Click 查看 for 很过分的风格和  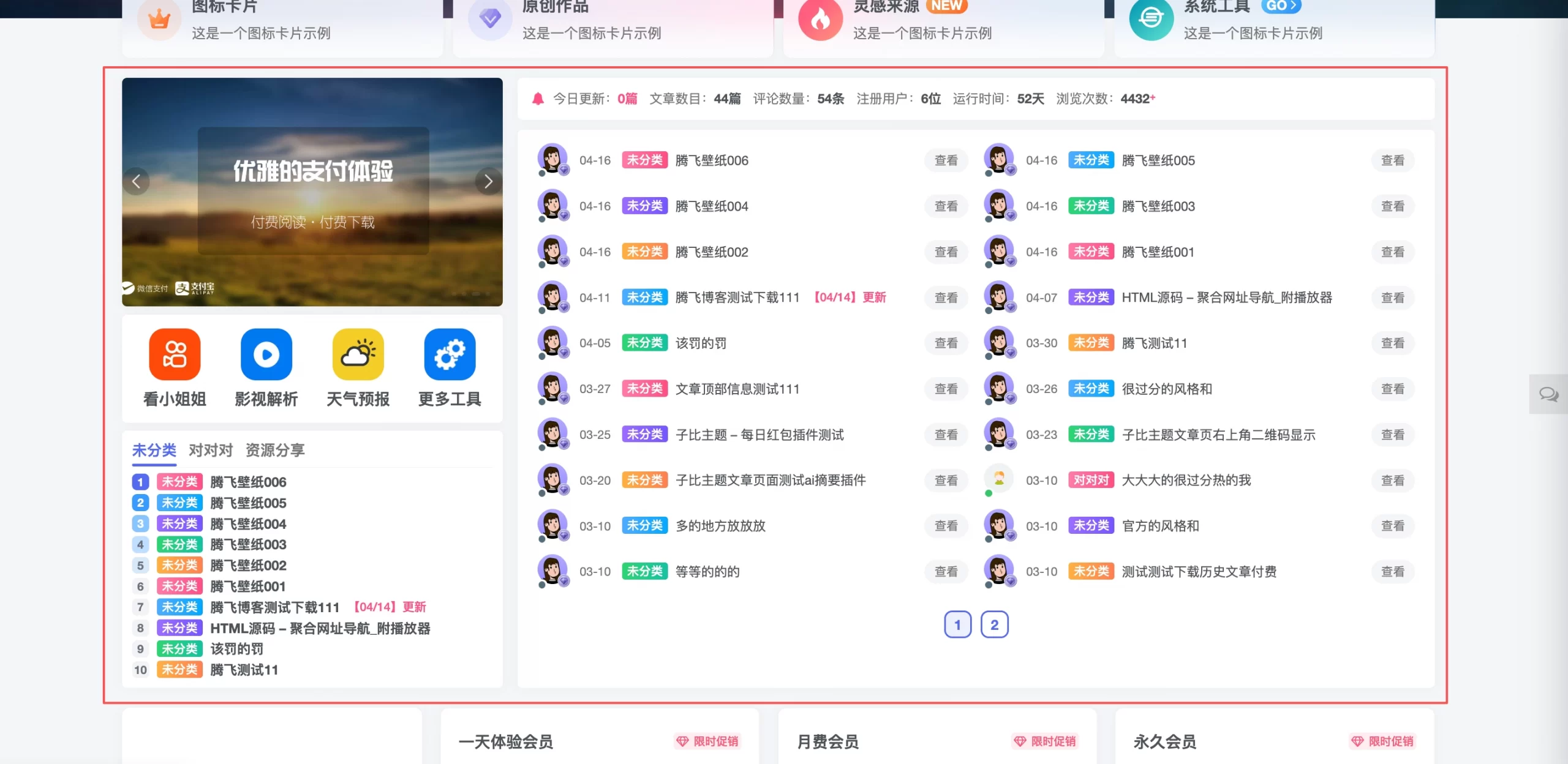1393,389
